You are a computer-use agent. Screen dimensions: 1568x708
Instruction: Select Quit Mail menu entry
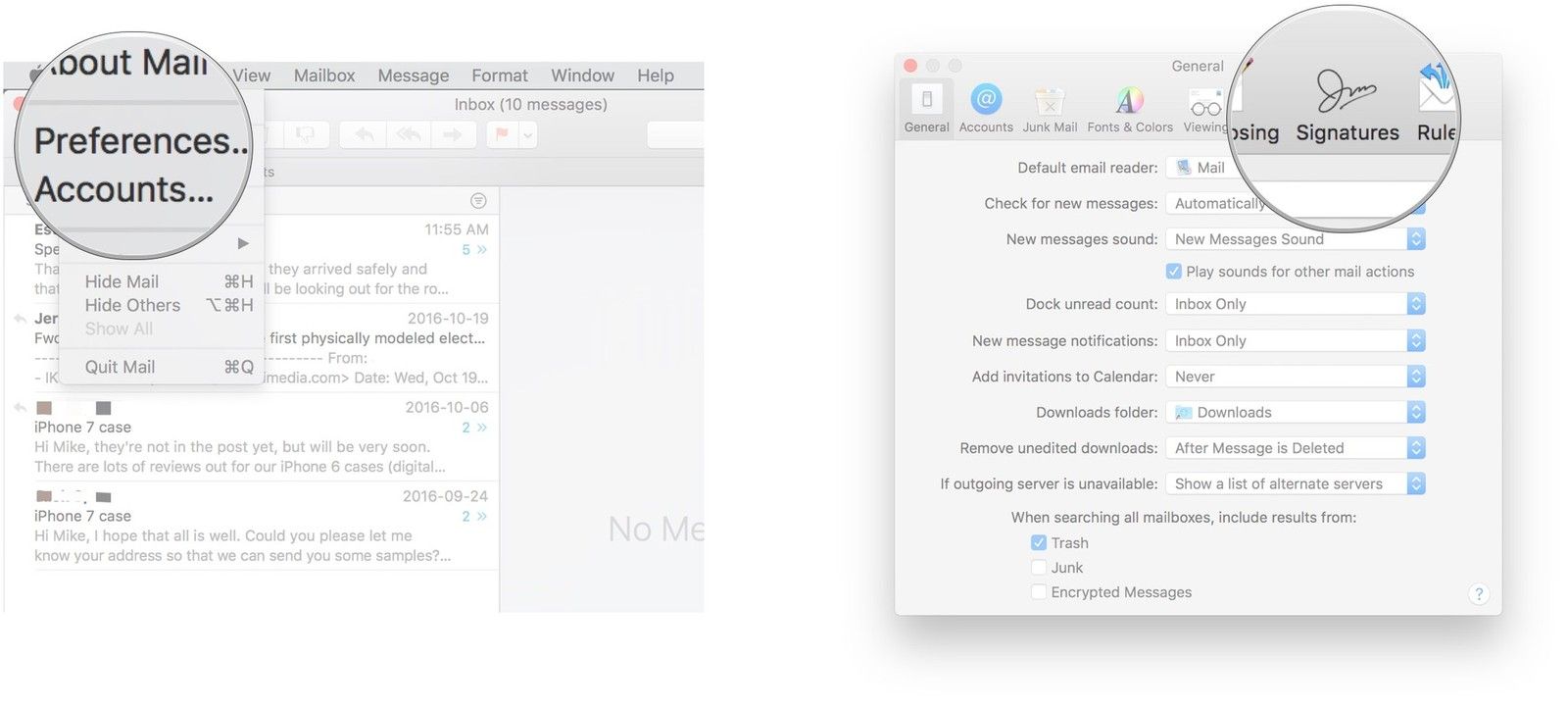pyautogui.click(x=121, y=367)
